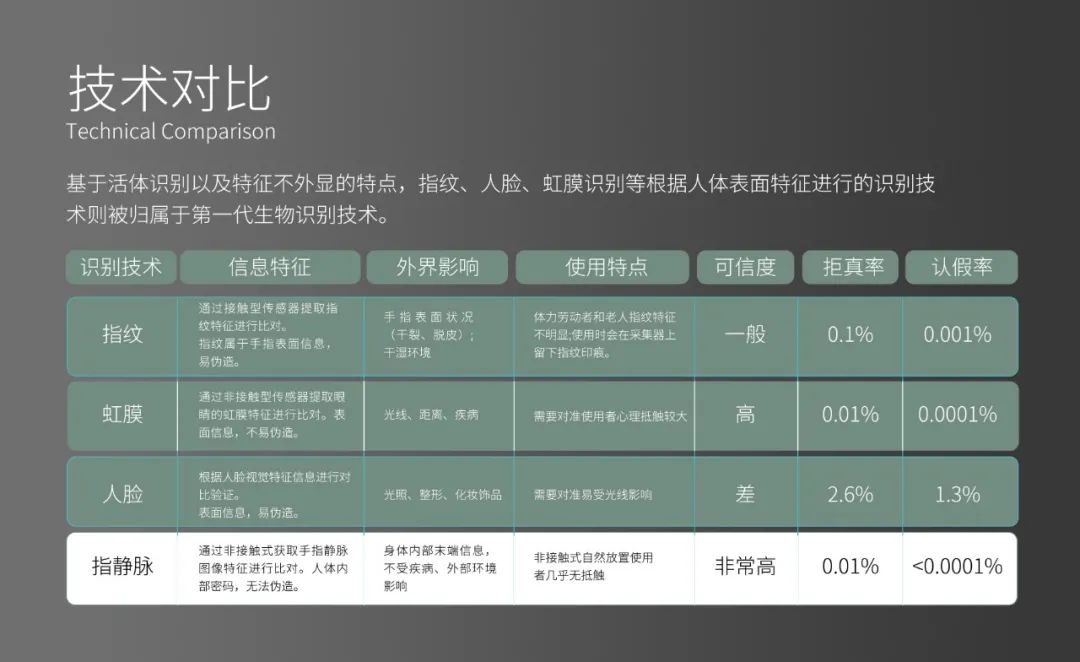This screenshot has width=1080, height=662.
Task: Select the 拒真率 column header
Action: point(850,267)
